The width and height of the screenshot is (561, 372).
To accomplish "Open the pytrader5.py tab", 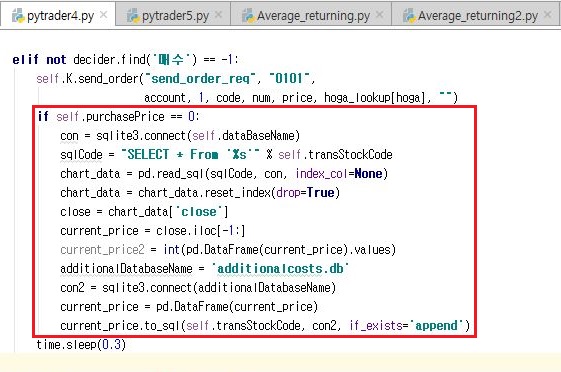I will (174, 15).
